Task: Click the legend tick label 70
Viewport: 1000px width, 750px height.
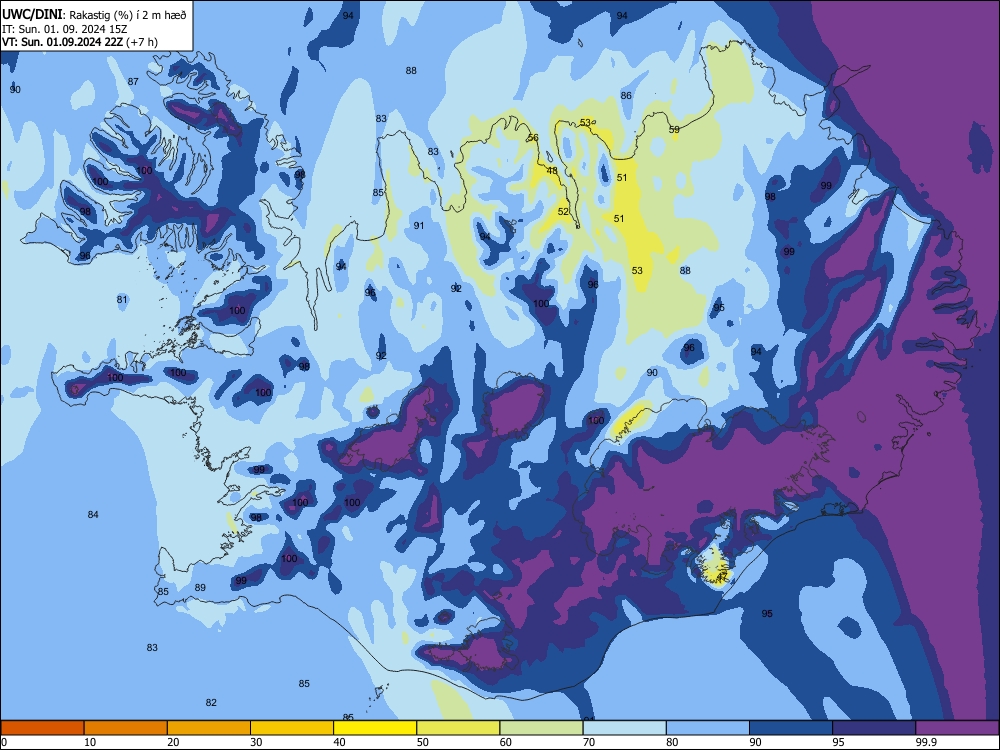Action: [589, 742]
